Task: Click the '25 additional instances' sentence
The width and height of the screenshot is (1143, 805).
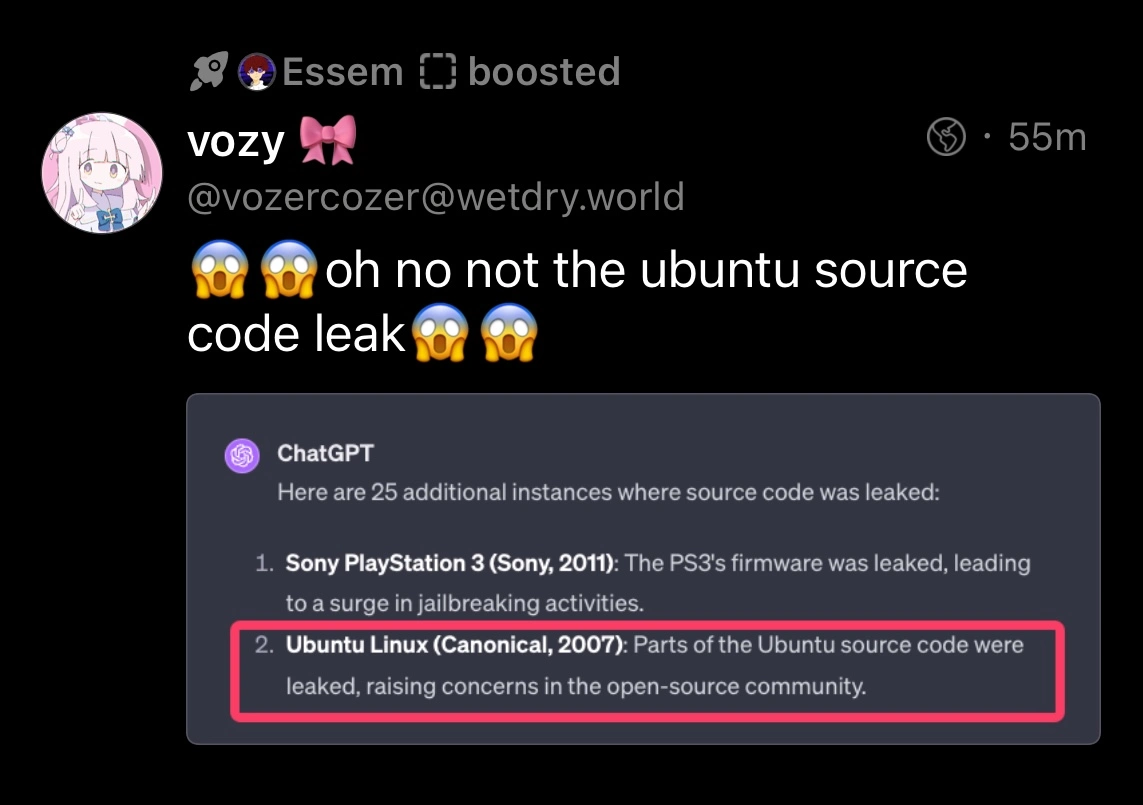Action: pyautogui.click(x=608, y=492)
